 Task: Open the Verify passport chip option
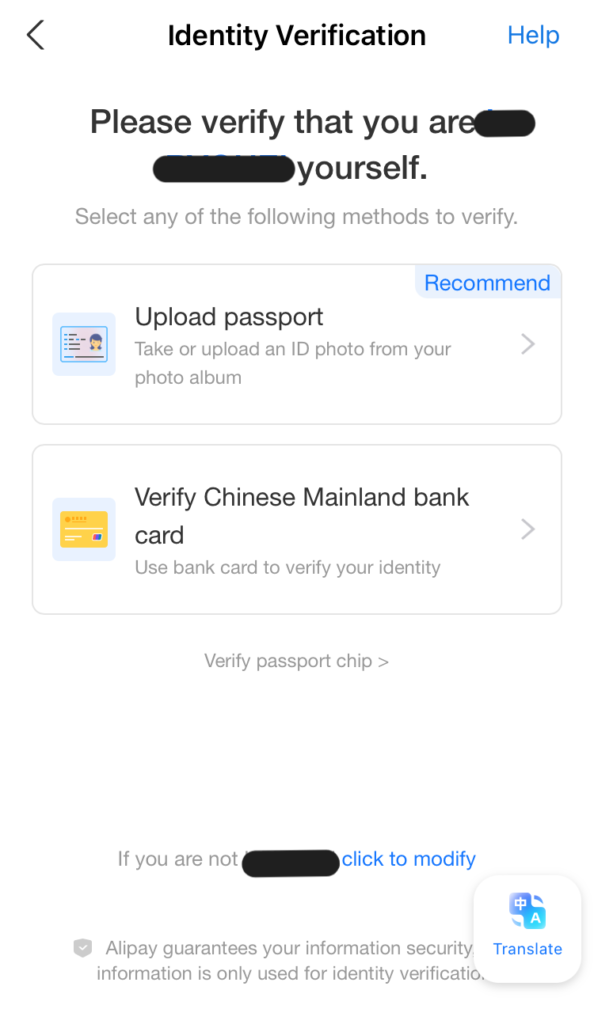tap(296, 661)
